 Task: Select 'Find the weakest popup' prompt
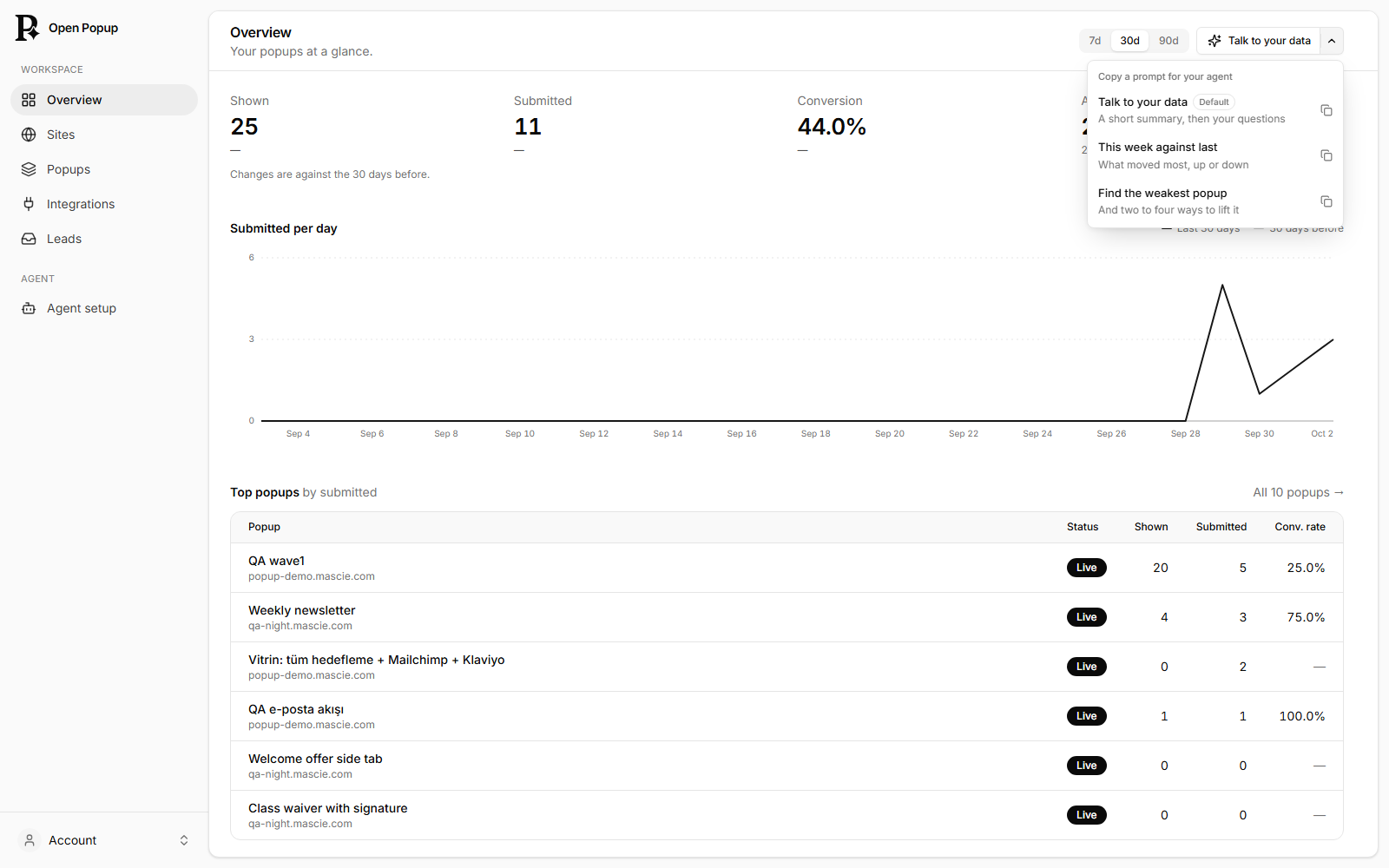click(1215, 201)
